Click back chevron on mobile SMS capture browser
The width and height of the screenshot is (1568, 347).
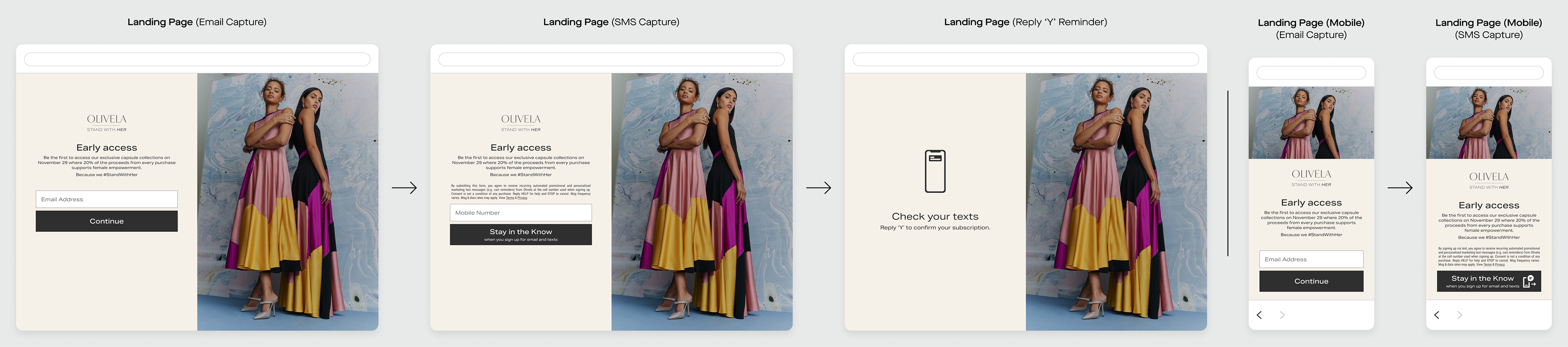[1437, 315]
